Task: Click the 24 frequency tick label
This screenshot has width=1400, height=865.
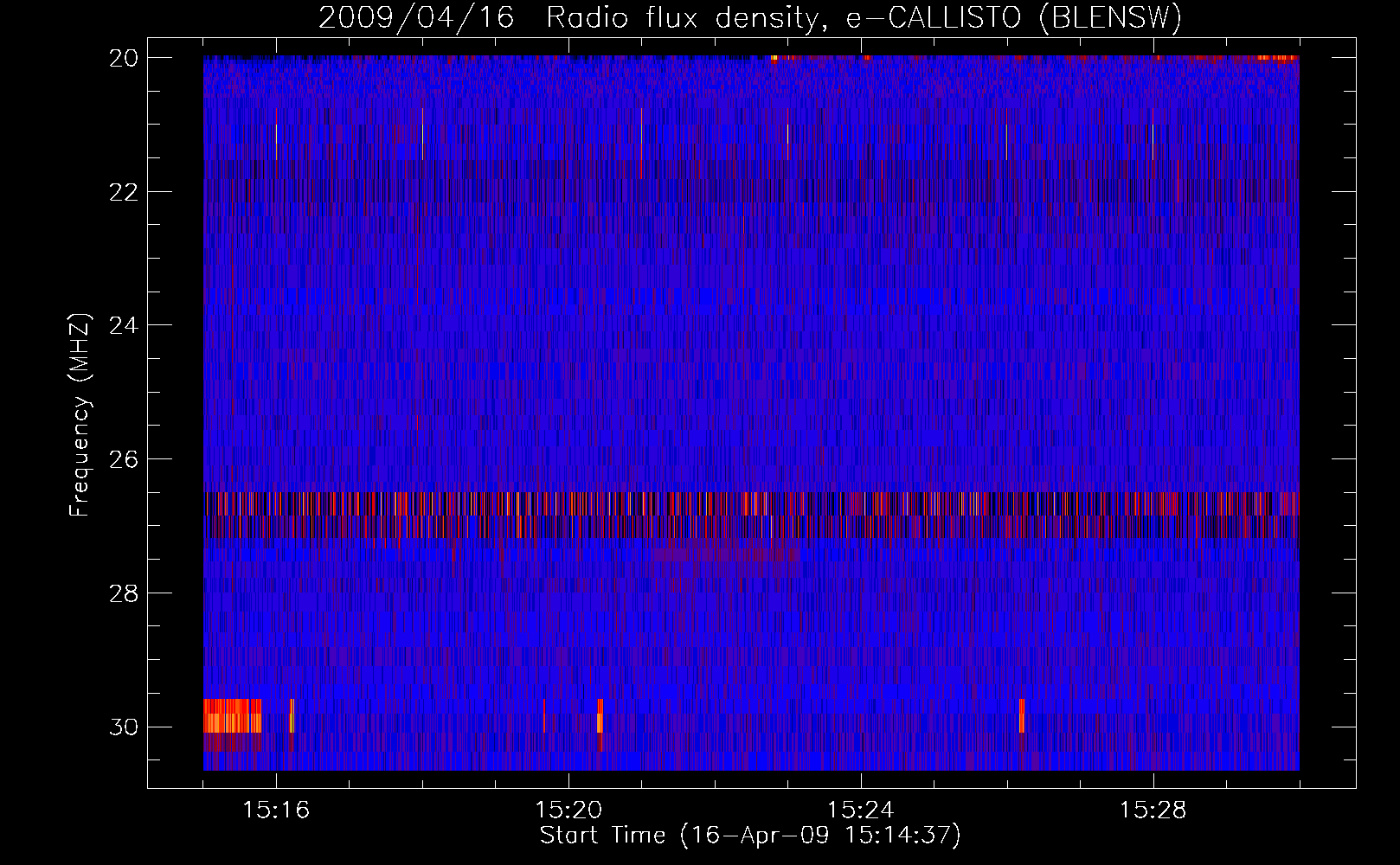Action: click(x=124, y=325)
